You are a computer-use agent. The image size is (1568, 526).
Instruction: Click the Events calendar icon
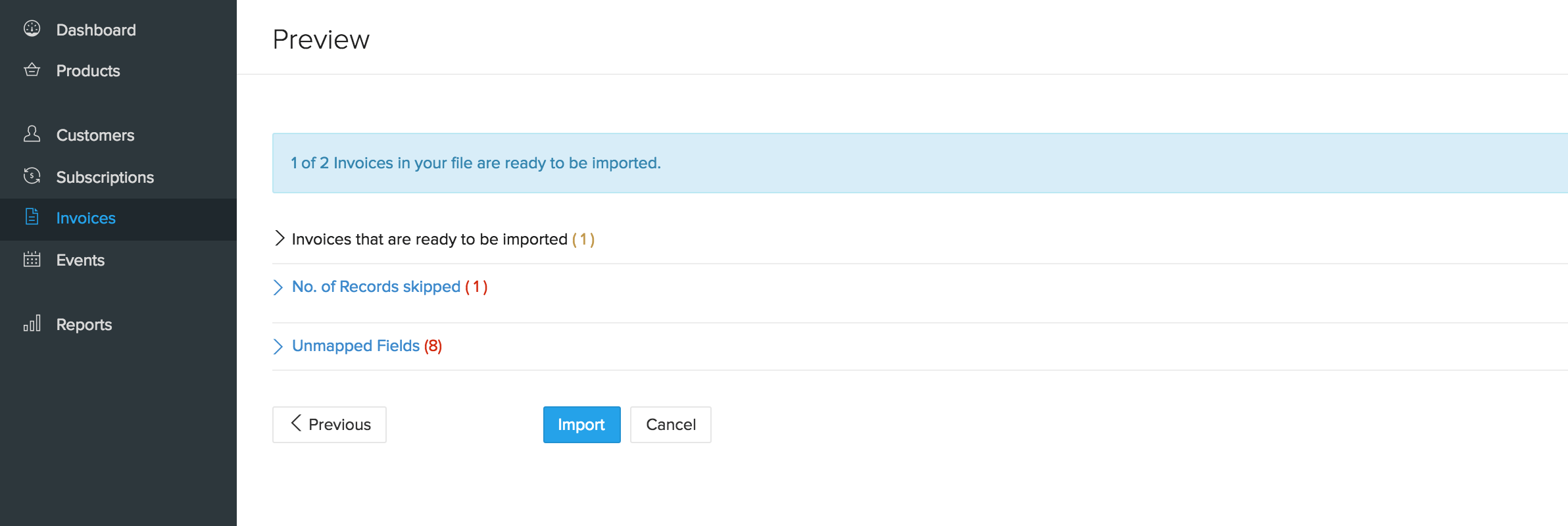(x=32, y=259)
